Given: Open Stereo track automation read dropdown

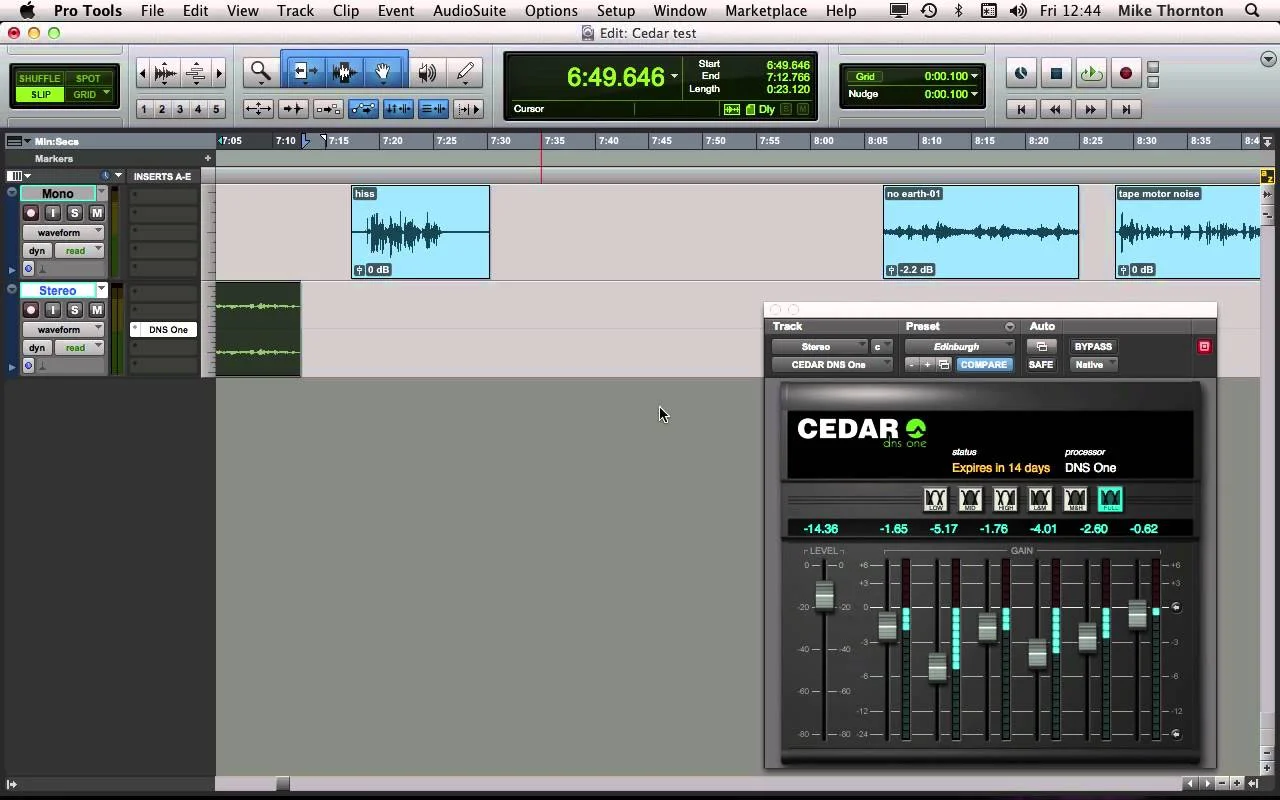Looking at the screenshot, I should click(78, 348).
